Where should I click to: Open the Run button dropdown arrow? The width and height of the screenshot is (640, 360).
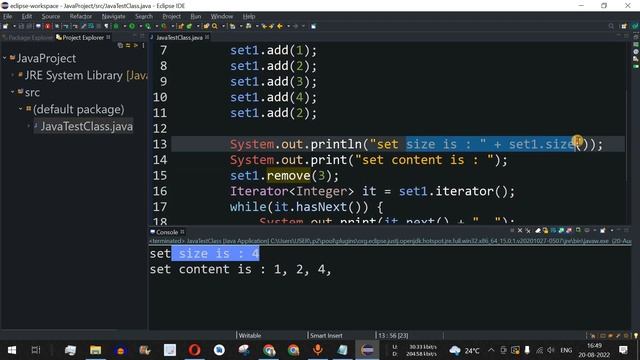tap(140, 26)
